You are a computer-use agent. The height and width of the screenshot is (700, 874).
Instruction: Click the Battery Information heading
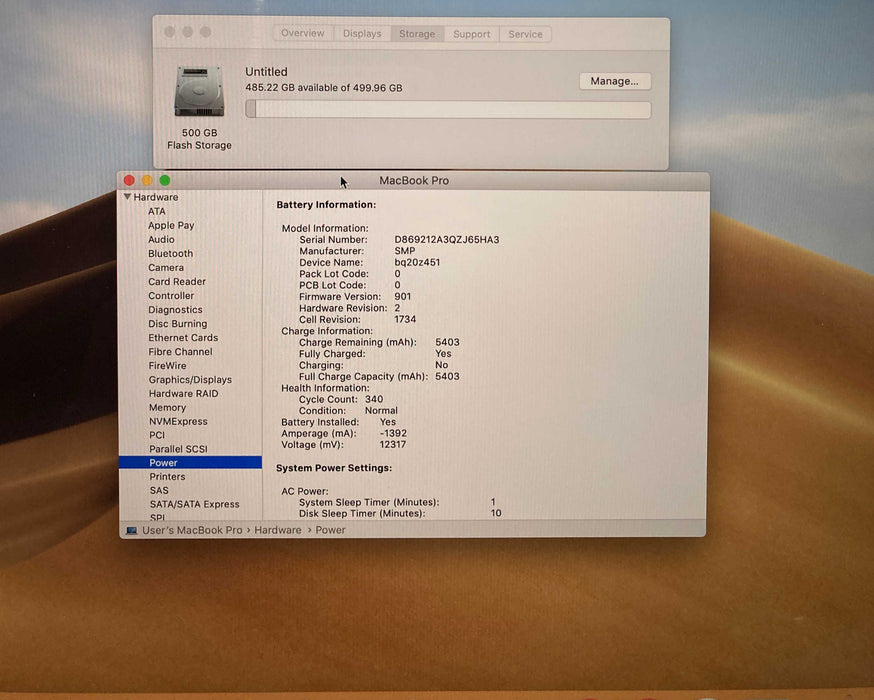[326, 205]
